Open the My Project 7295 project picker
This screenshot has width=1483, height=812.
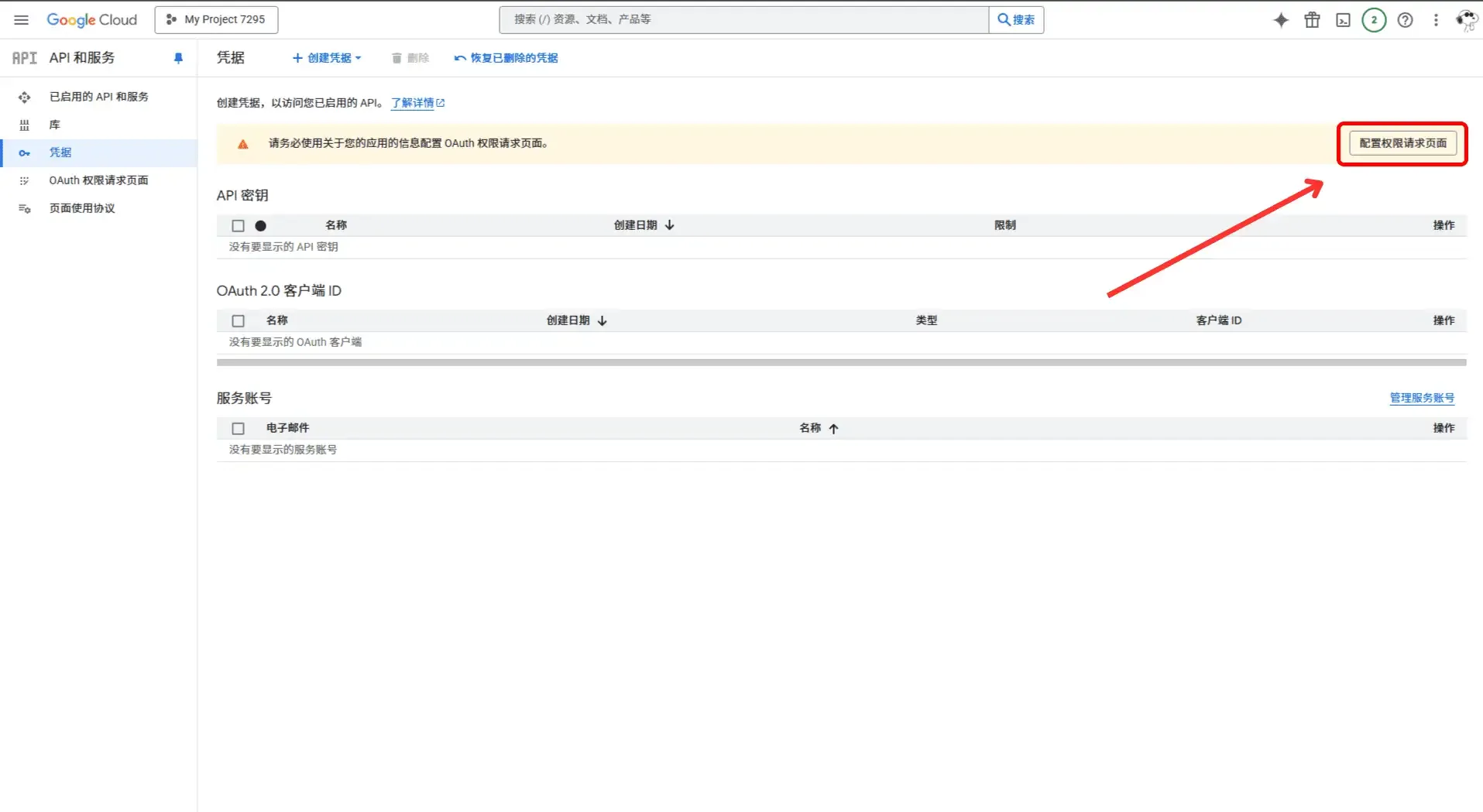tap(216, 20)
